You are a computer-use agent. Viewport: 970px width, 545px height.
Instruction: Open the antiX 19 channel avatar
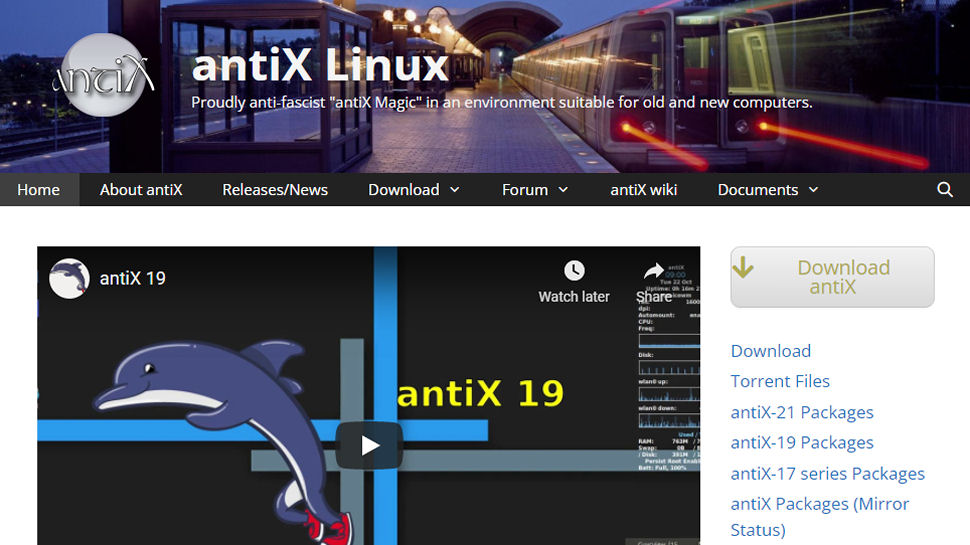tap(69, 278)
